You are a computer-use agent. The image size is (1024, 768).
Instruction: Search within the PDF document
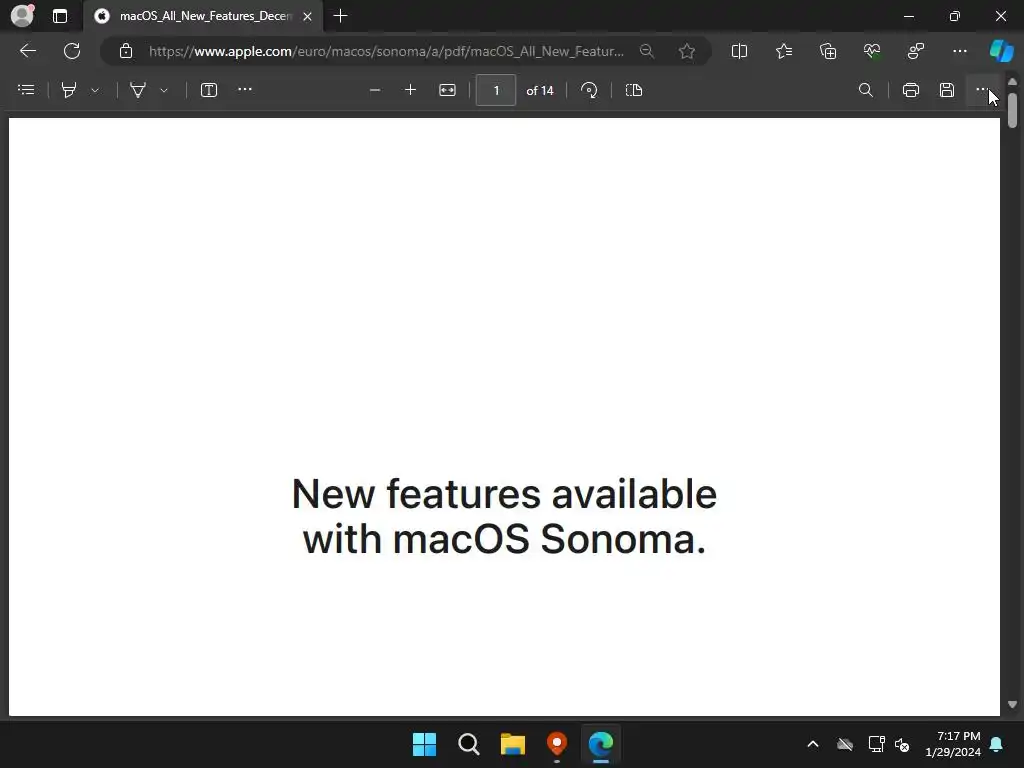pos(866,90)
